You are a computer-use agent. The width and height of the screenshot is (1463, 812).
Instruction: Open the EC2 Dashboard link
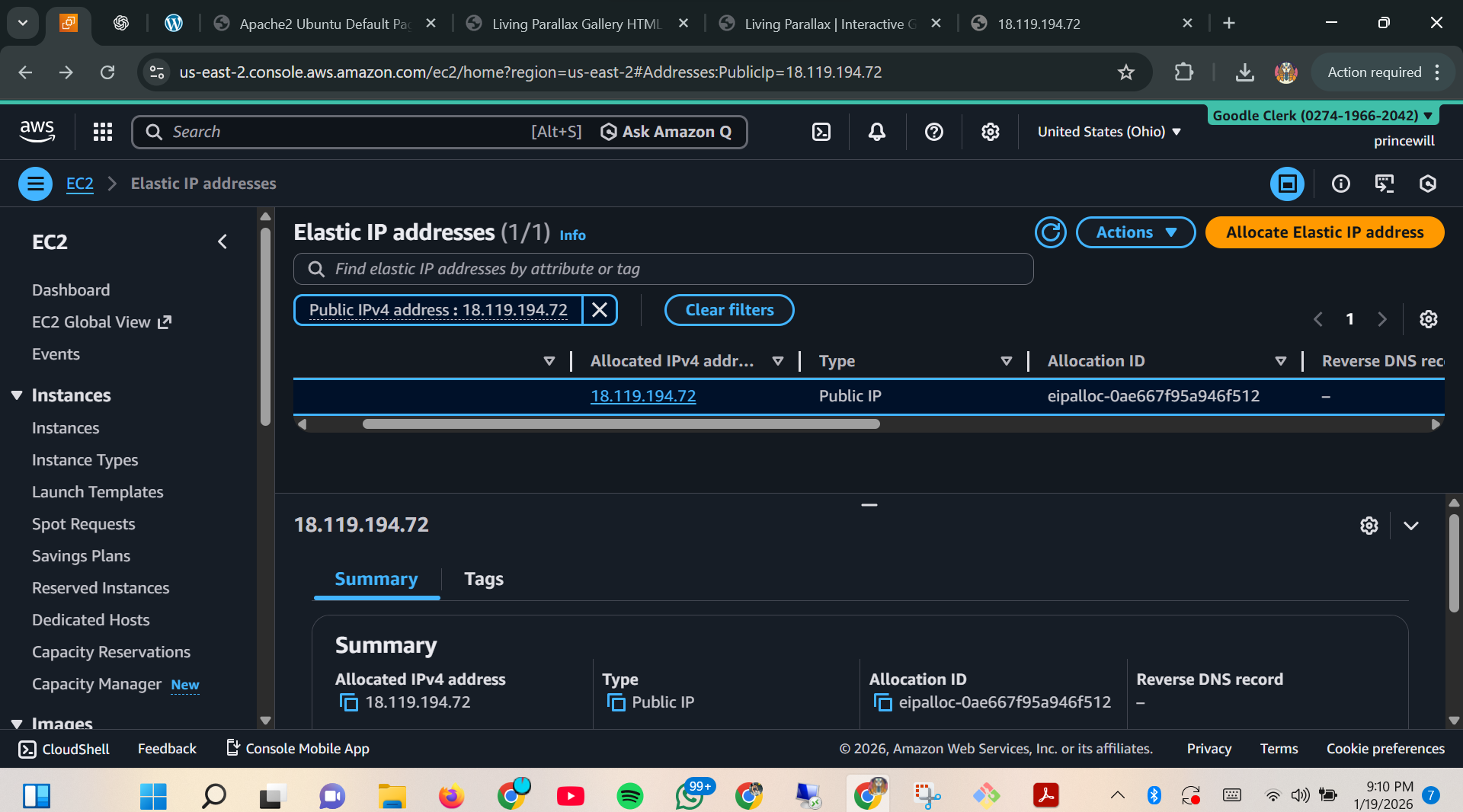point(71,290)
